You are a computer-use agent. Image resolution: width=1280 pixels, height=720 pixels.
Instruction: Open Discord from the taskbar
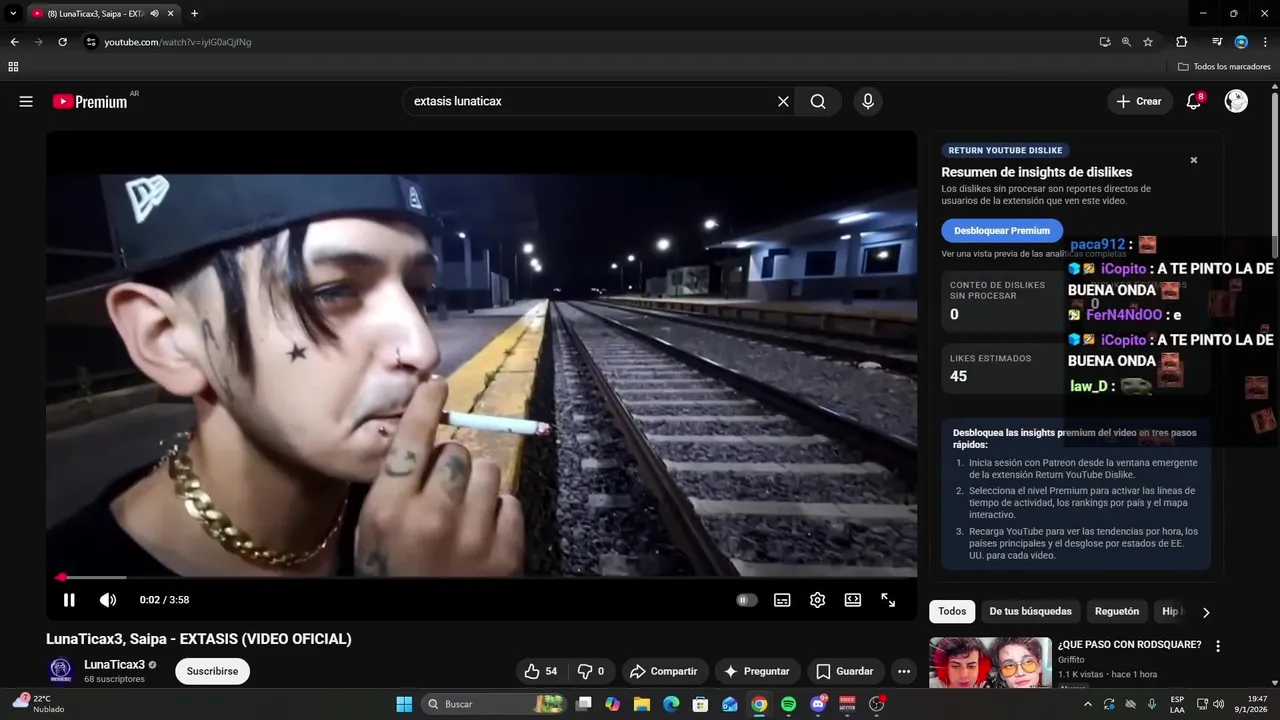coord(818,704)
